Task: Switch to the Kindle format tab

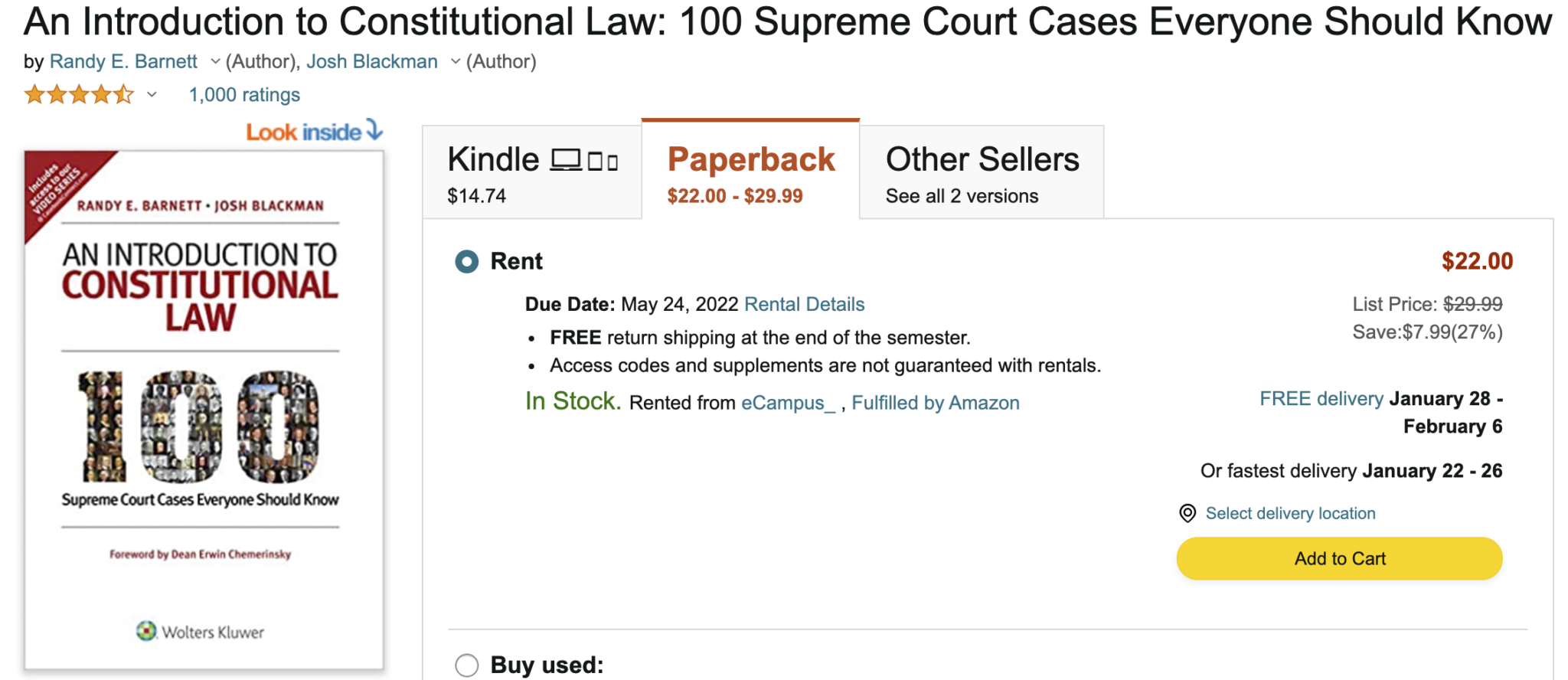Action: coord(531,173)
